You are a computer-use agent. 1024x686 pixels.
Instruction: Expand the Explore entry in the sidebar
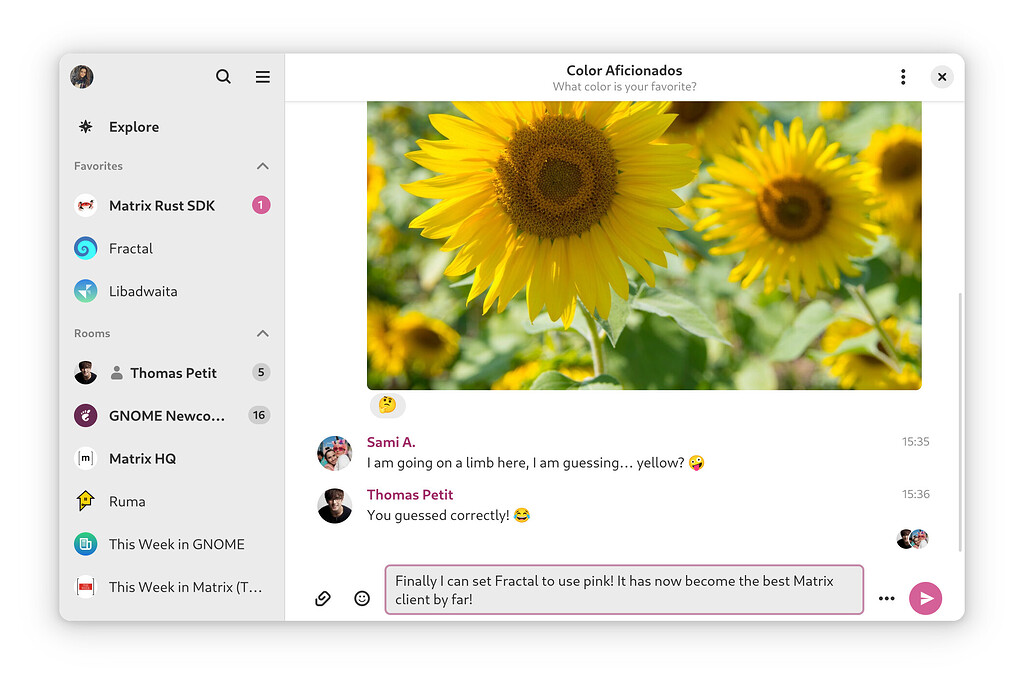pos(133,127)
